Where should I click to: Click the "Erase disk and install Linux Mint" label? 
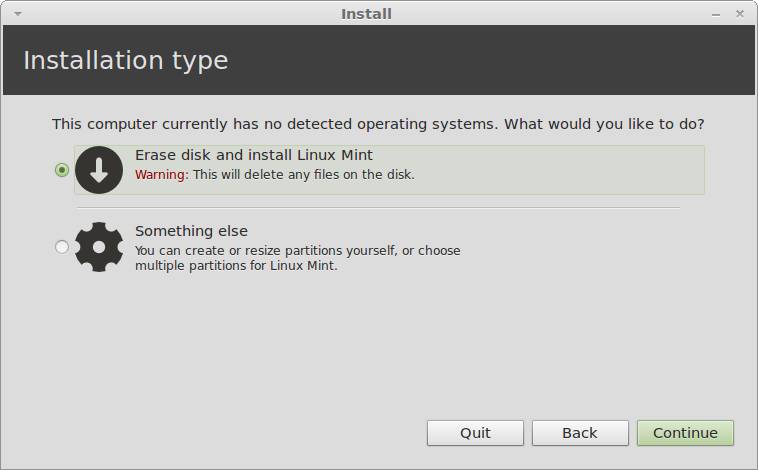pos(253,155)
